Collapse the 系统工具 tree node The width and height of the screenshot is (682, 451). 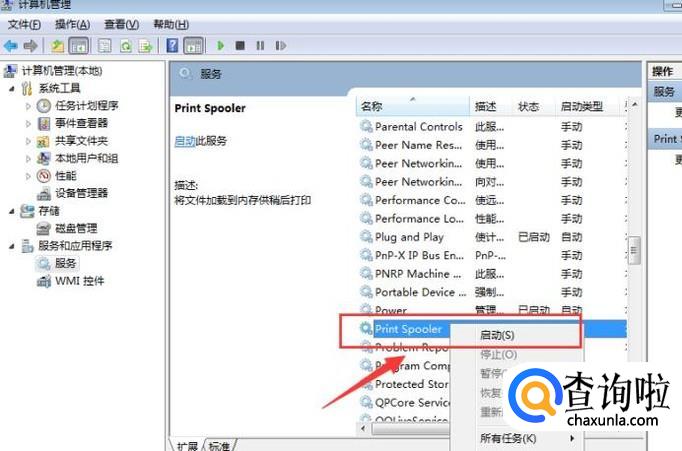(12, 89)
